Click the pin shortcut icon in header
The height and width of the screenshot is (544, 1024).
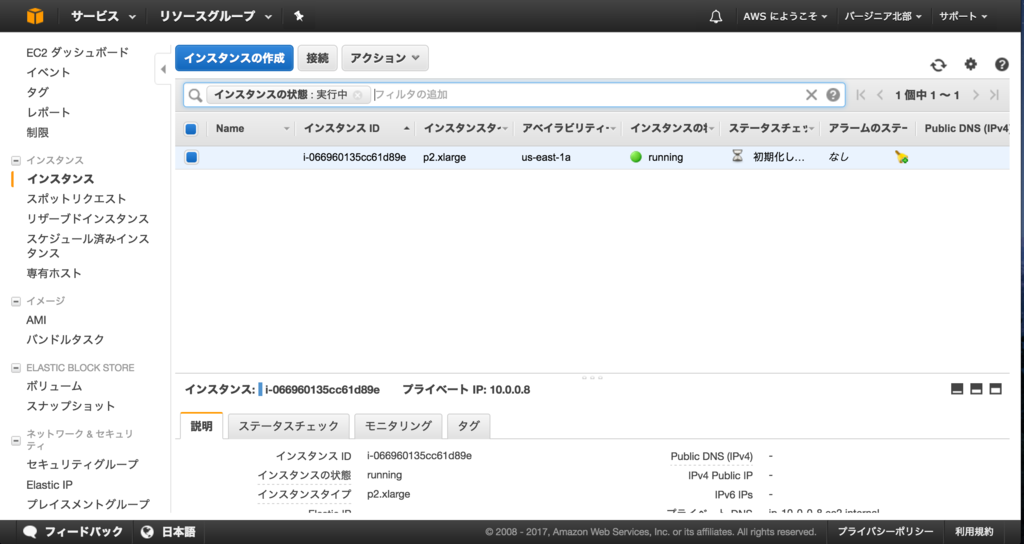coord(298,16)
